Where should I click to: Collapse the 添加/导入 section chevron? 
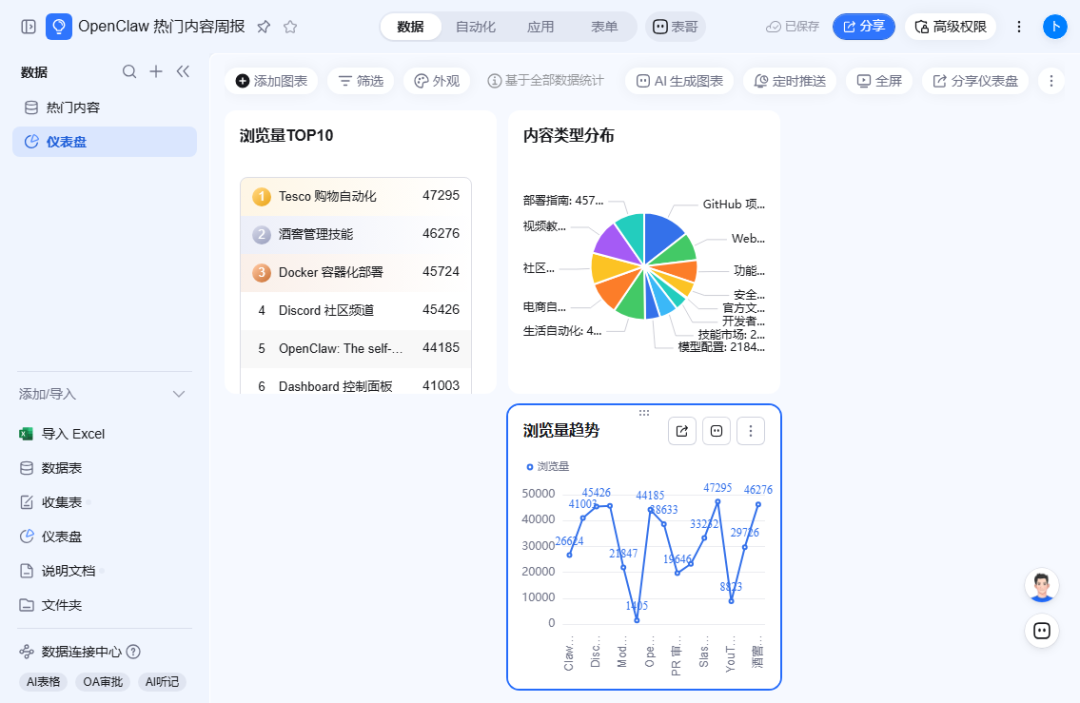point(179,394)
